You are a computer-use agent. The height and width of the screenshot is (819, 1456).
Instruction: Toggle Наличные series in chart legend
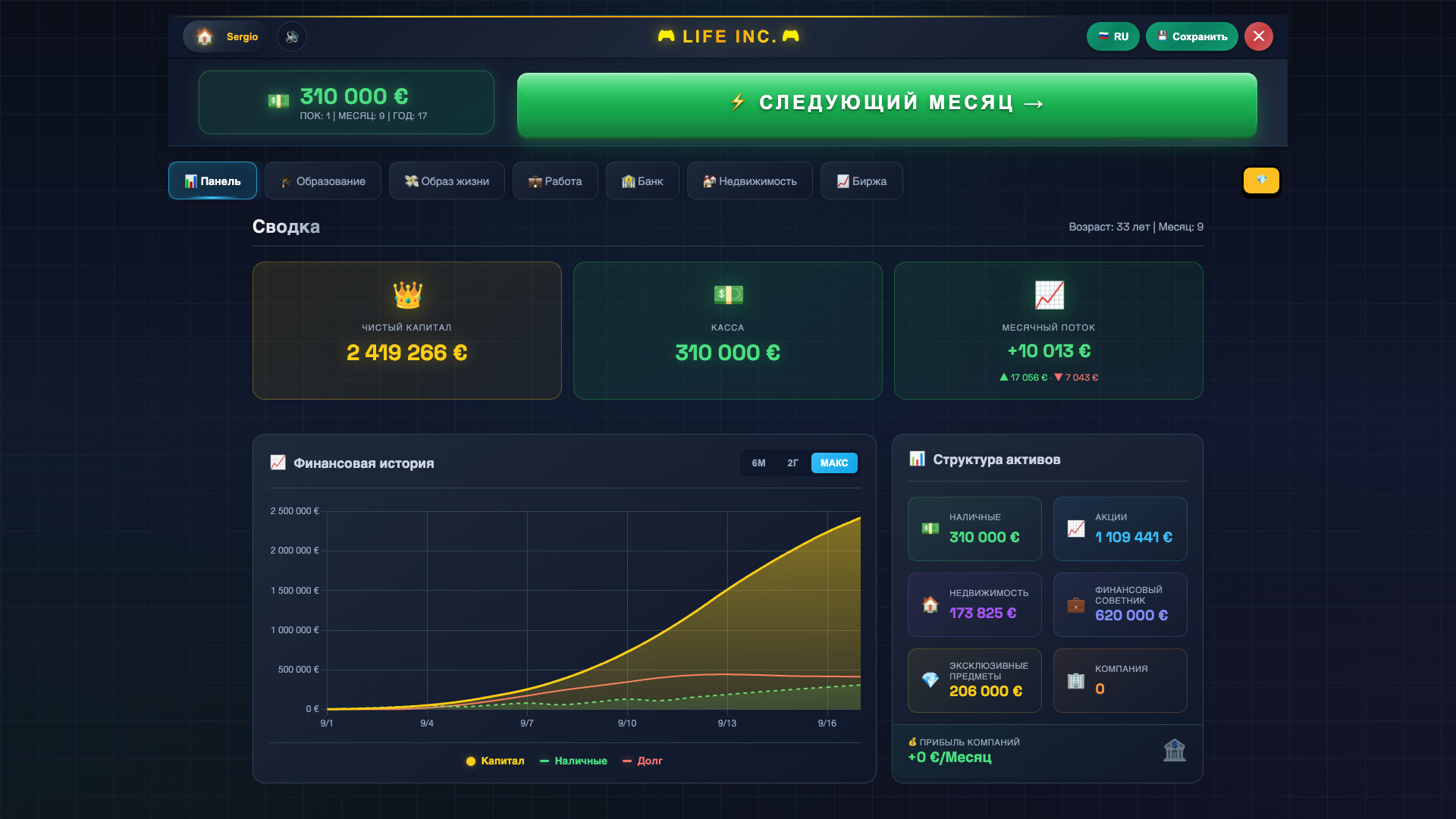click(573, 761)
